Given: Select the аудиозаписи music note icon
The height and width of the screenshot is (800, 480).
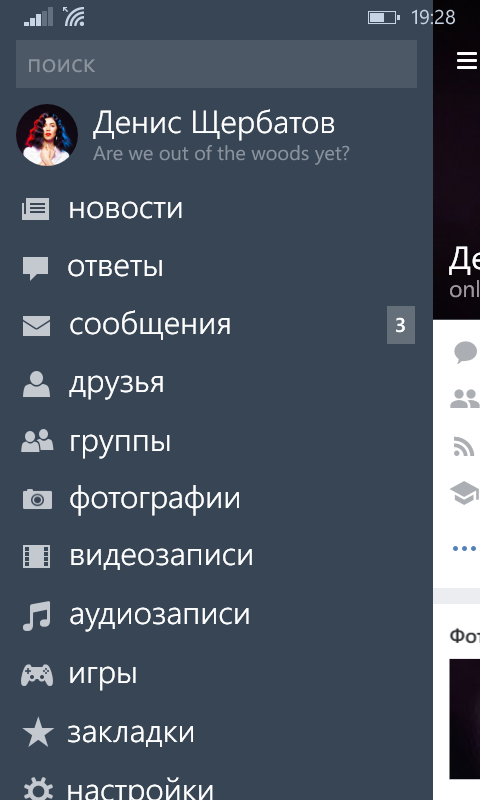Looking at the screenshot, I should (37, 616).
